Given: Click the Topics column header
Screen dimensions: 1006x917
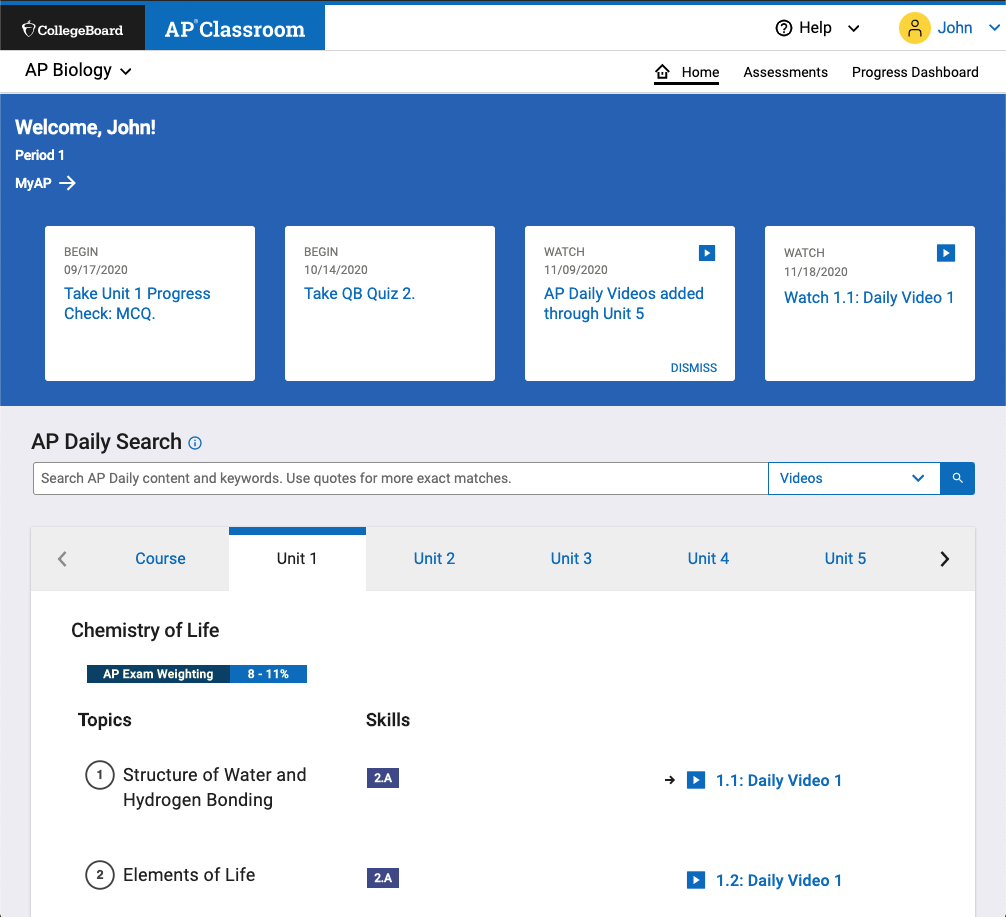Looking at the screenshot, I should pyautogui.click(x=105, y=720).
